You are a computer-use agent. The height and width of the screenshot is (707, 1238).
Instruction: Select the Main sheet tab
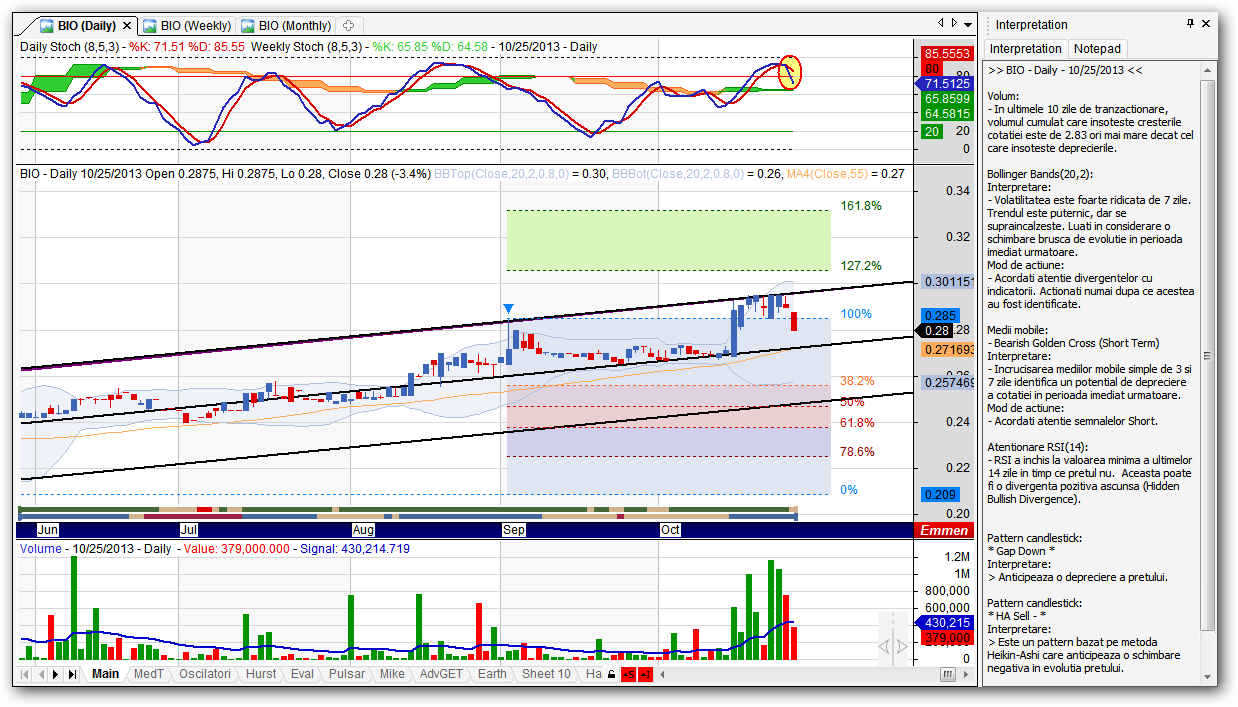(105, 674)
